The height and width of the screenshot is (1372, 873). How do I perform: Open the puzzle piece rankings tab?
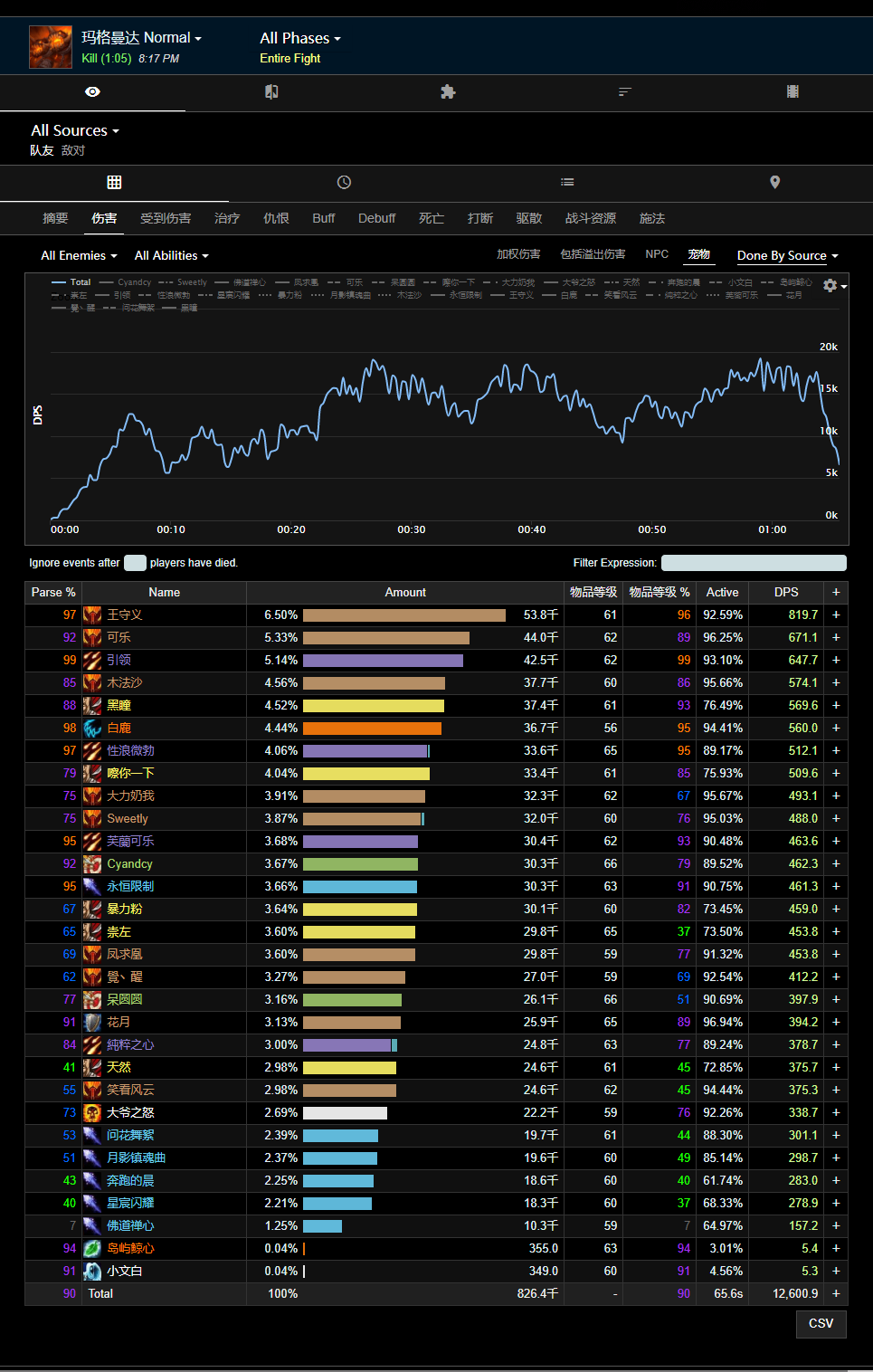[448, 92]
